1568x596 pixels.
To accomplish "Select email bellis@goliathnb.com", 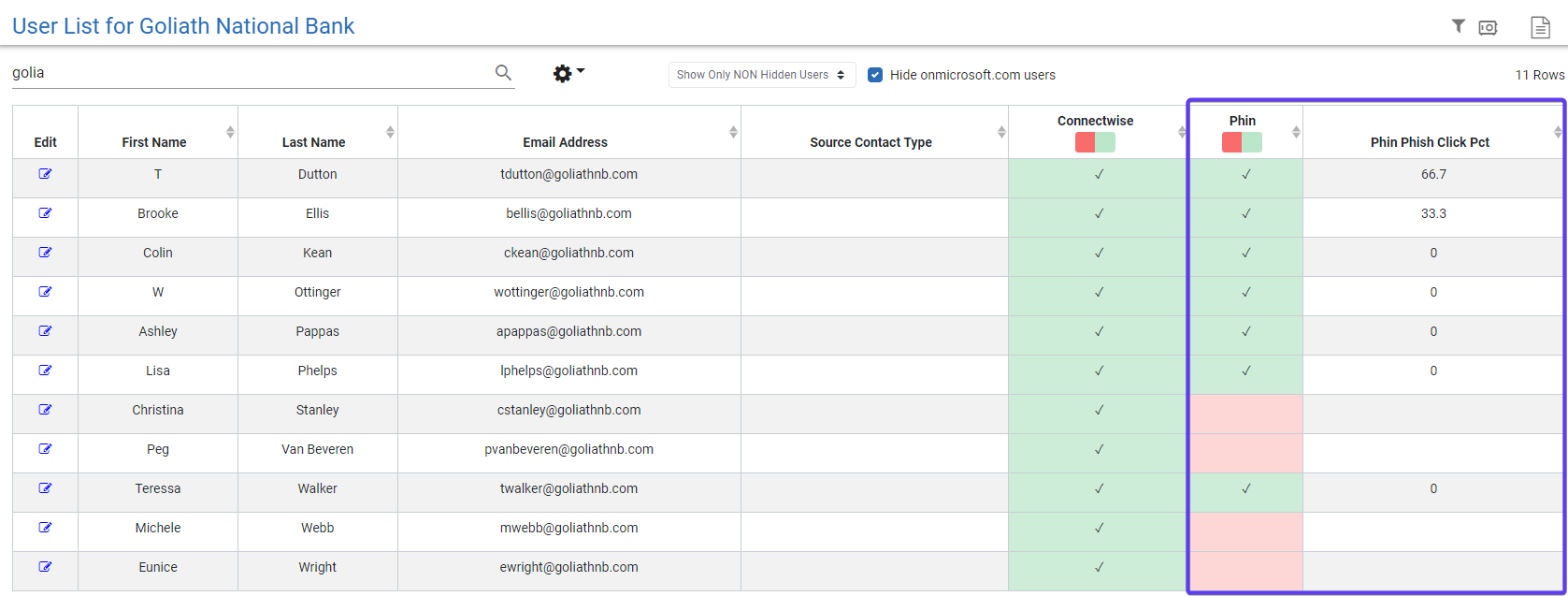I will pos(569,213).
